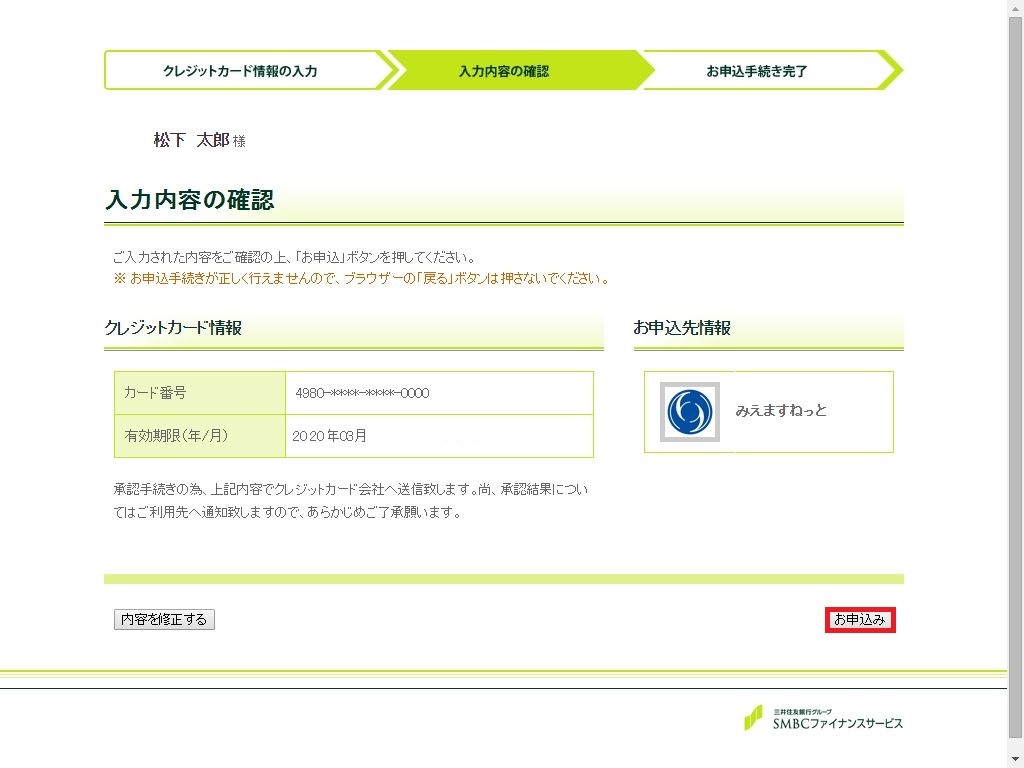Click the scrollbar up arrow
1024x768 pixels.
point(1015,7)
